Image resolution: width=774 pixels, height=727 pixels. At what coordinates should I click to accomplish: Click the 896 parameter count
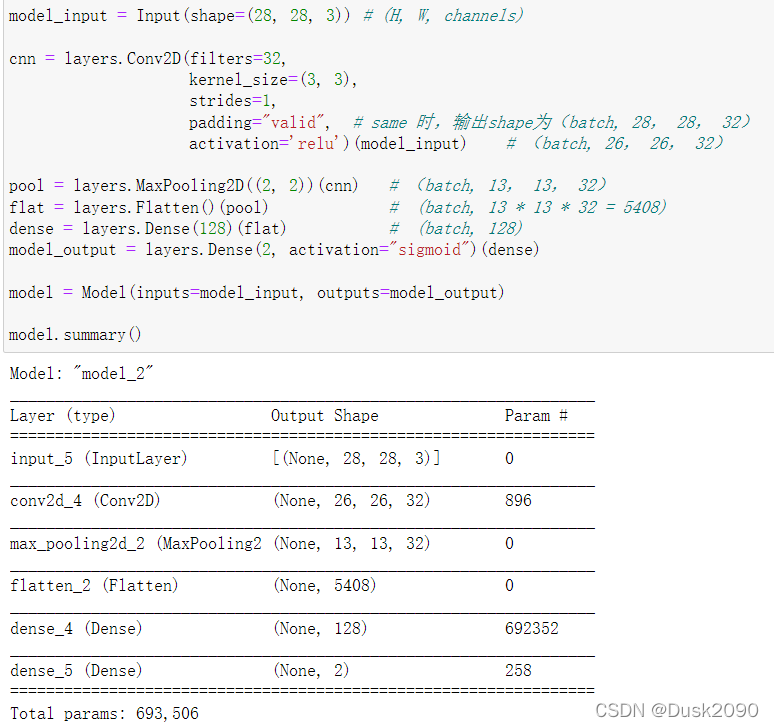coord(518,501)
